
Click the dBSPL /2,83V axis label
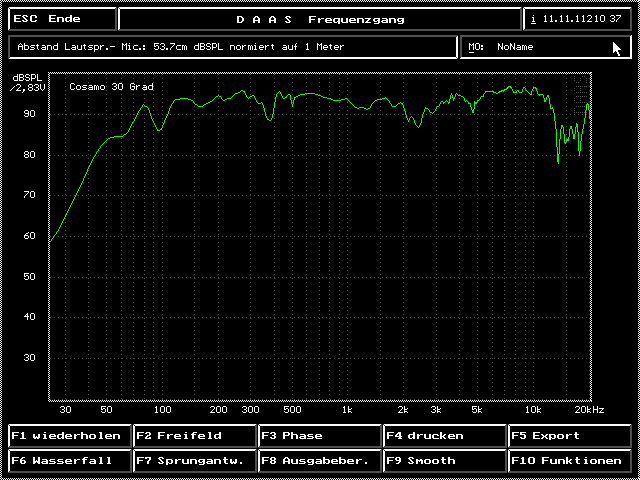tap(27, 82)
